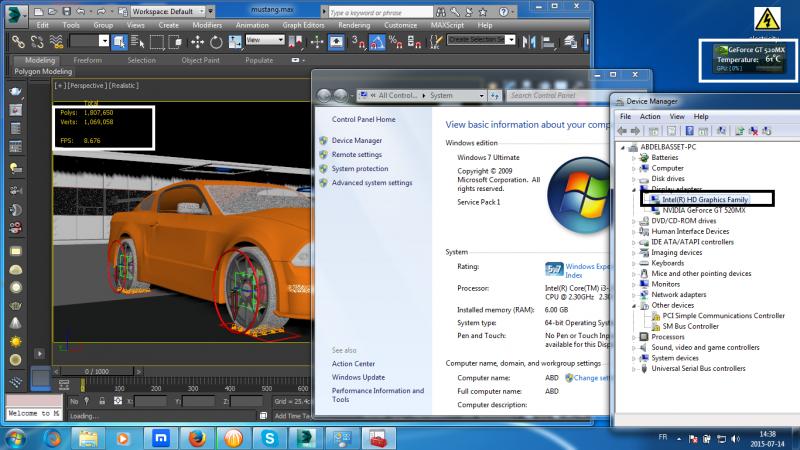Select the Rotate transform tool
Image resolution: width=800 pixels, height=450 pixels.
pyautogui.click(x=216, y=41)
